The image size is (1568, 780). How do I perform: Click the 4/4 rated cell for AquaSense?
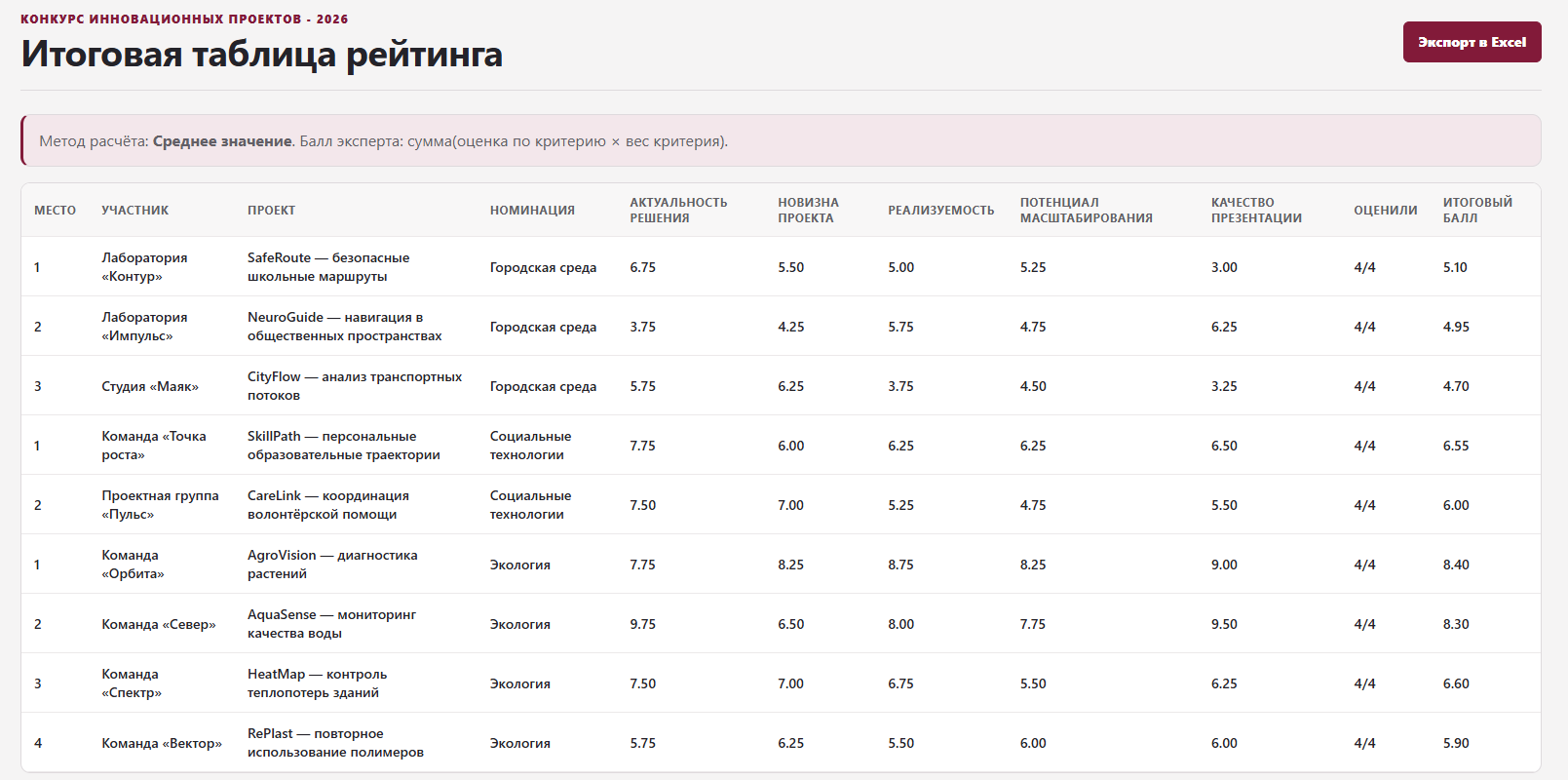pyautogui.click(x=1364, y=624)
